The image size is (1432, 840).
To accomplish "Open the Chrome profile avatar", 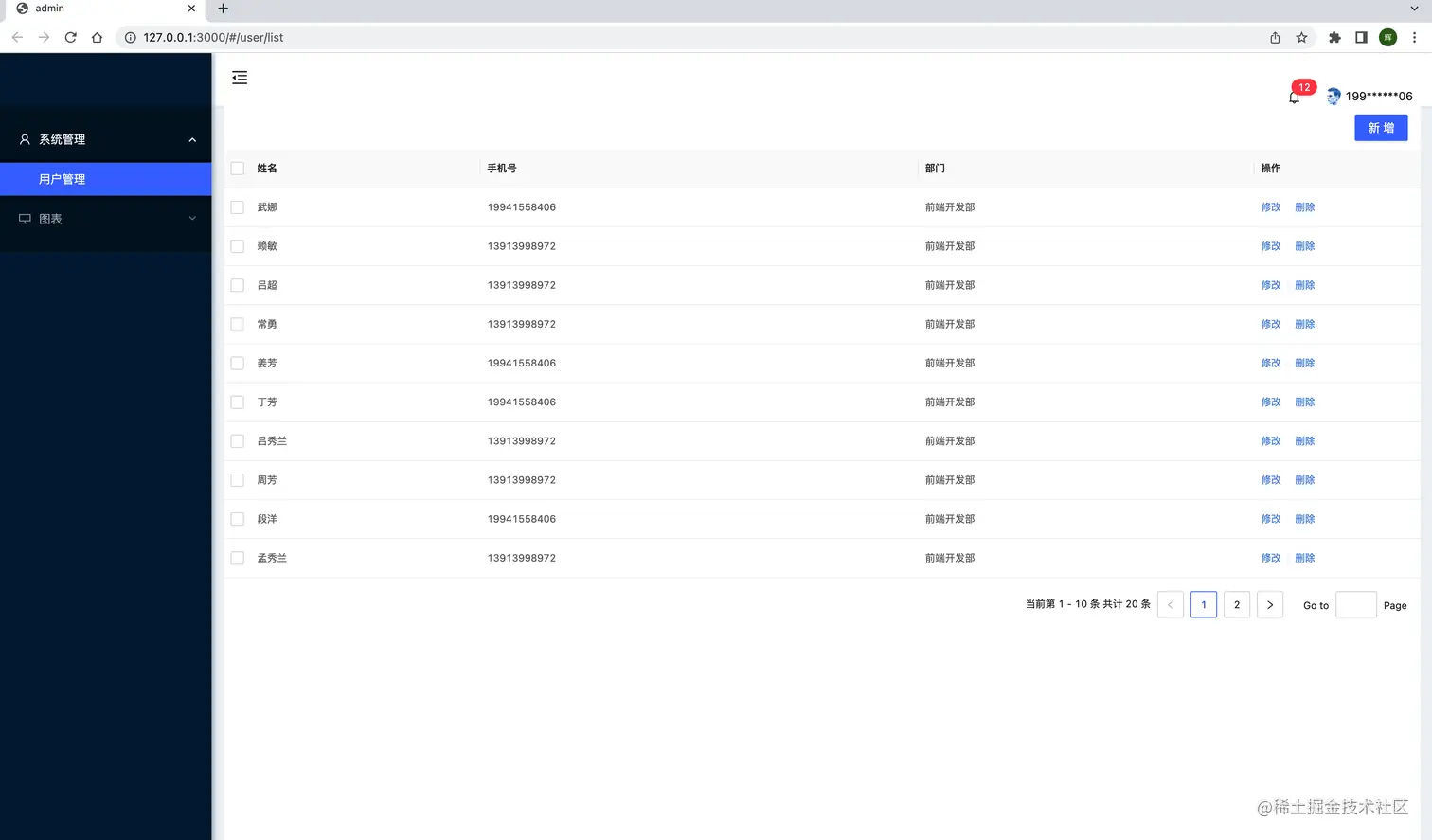I will pos(1387,37).
